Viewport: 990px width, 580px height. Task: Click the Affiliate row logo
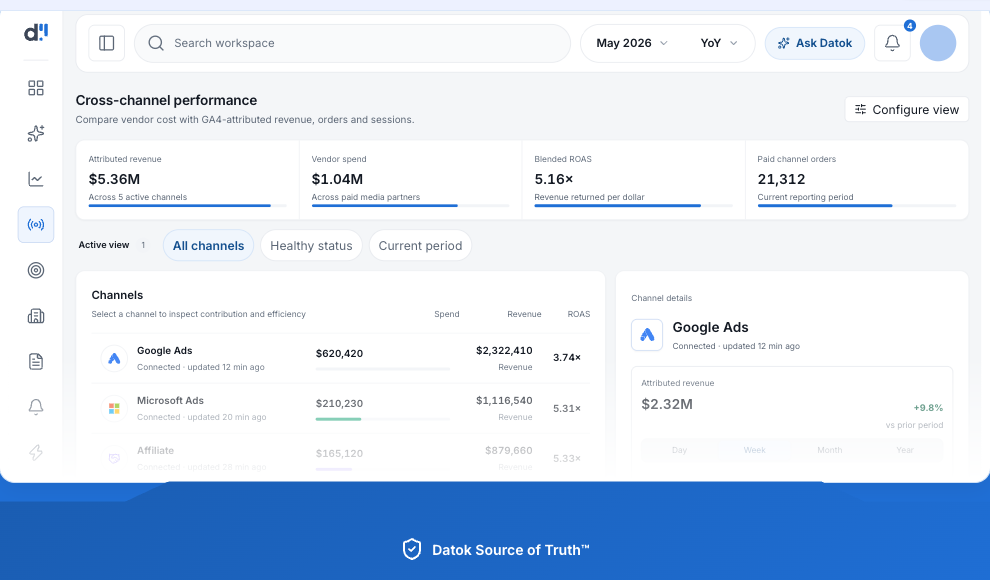[114, 458]
